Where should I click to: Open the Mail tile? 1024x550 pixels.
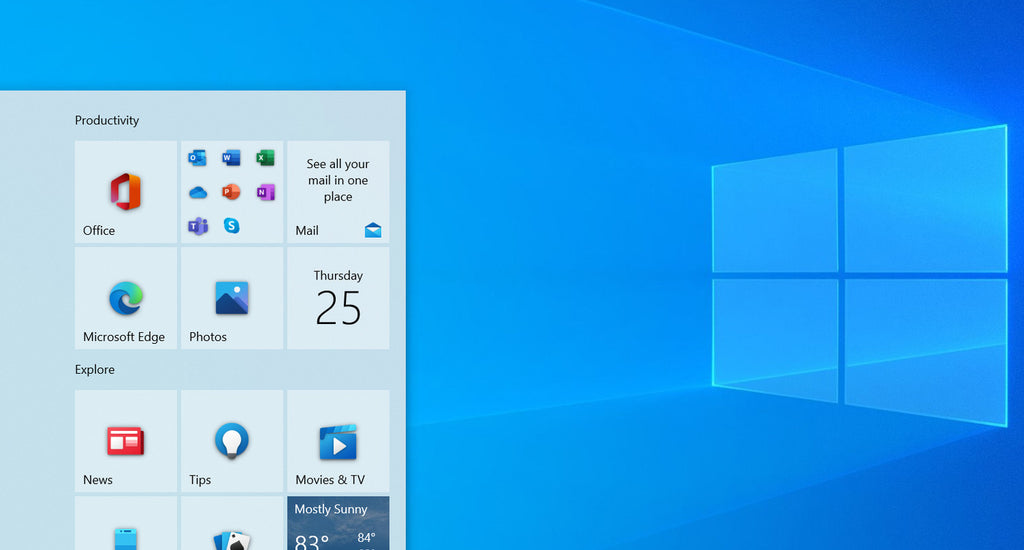click(x=338, y=192)
